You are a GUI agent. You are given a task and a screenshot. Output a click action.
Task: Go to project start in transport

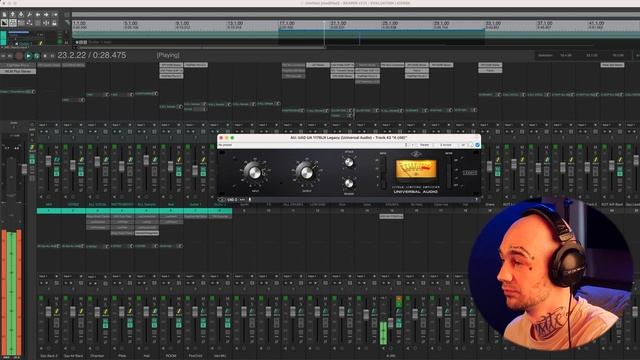pos(3,56)
